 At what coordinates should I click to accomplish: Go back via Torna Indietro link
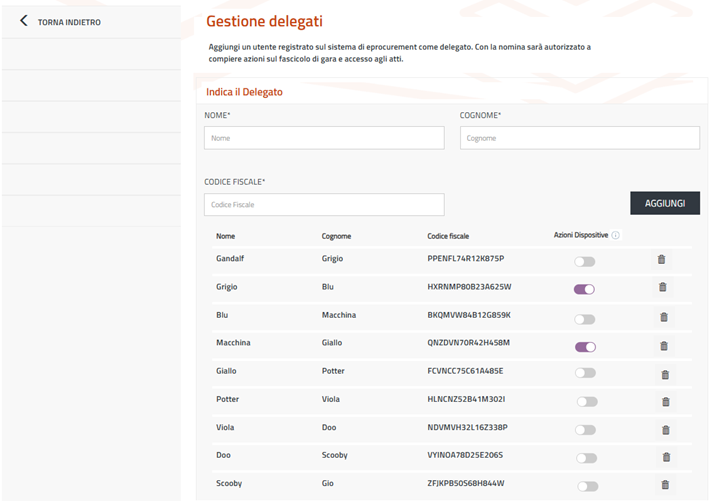[68, 22]
